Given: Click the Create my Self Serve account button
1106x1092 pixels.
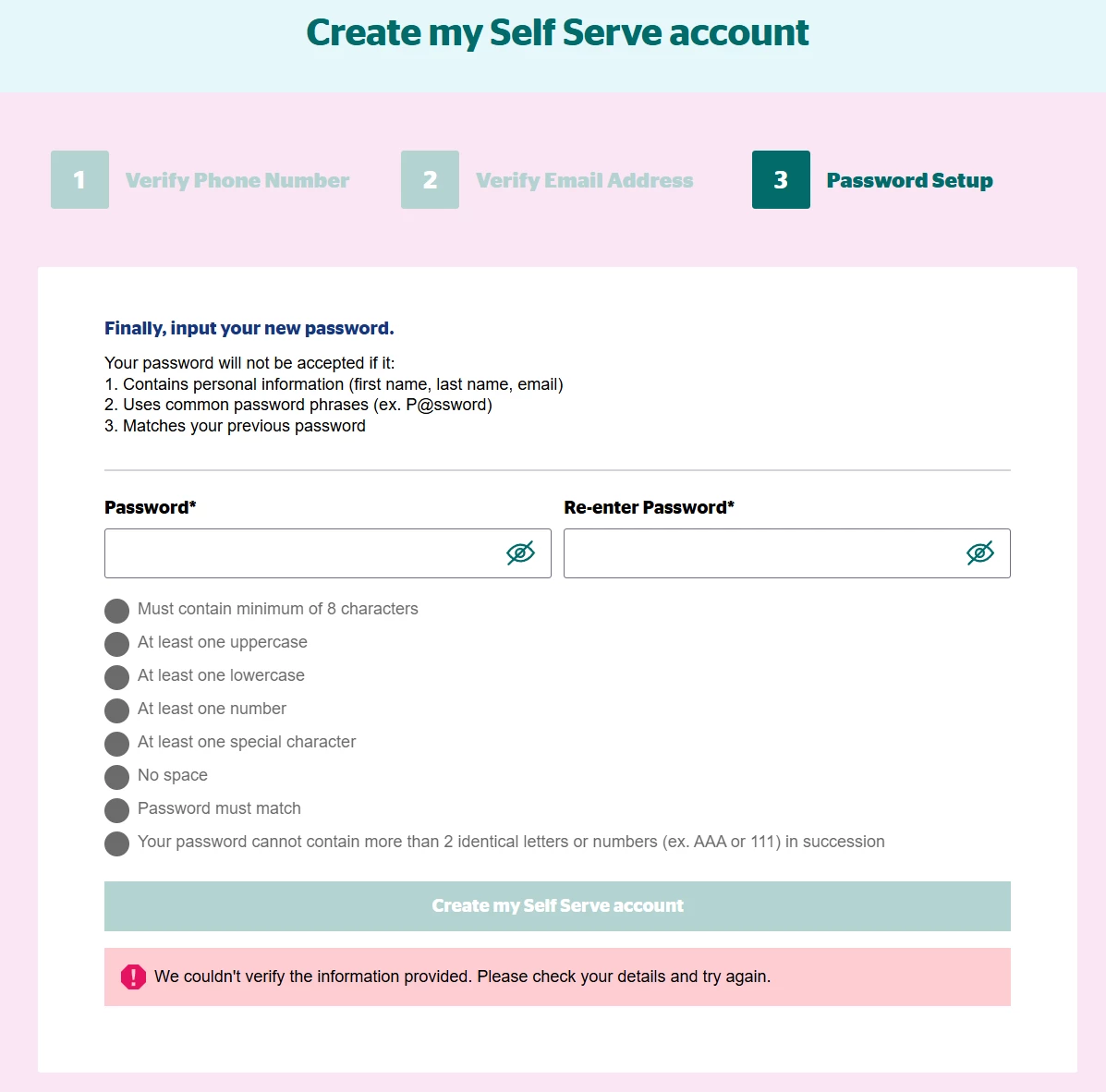Looking at the screenshot, I should (x=557, y=905).
